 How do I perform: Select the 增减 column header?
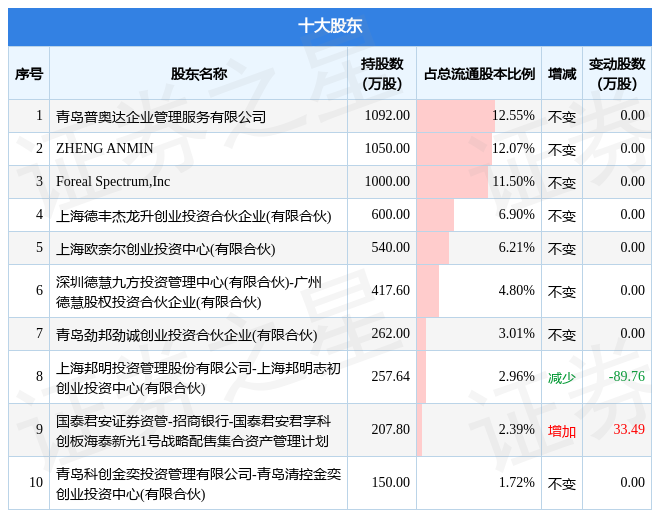(x=562, y=74)
